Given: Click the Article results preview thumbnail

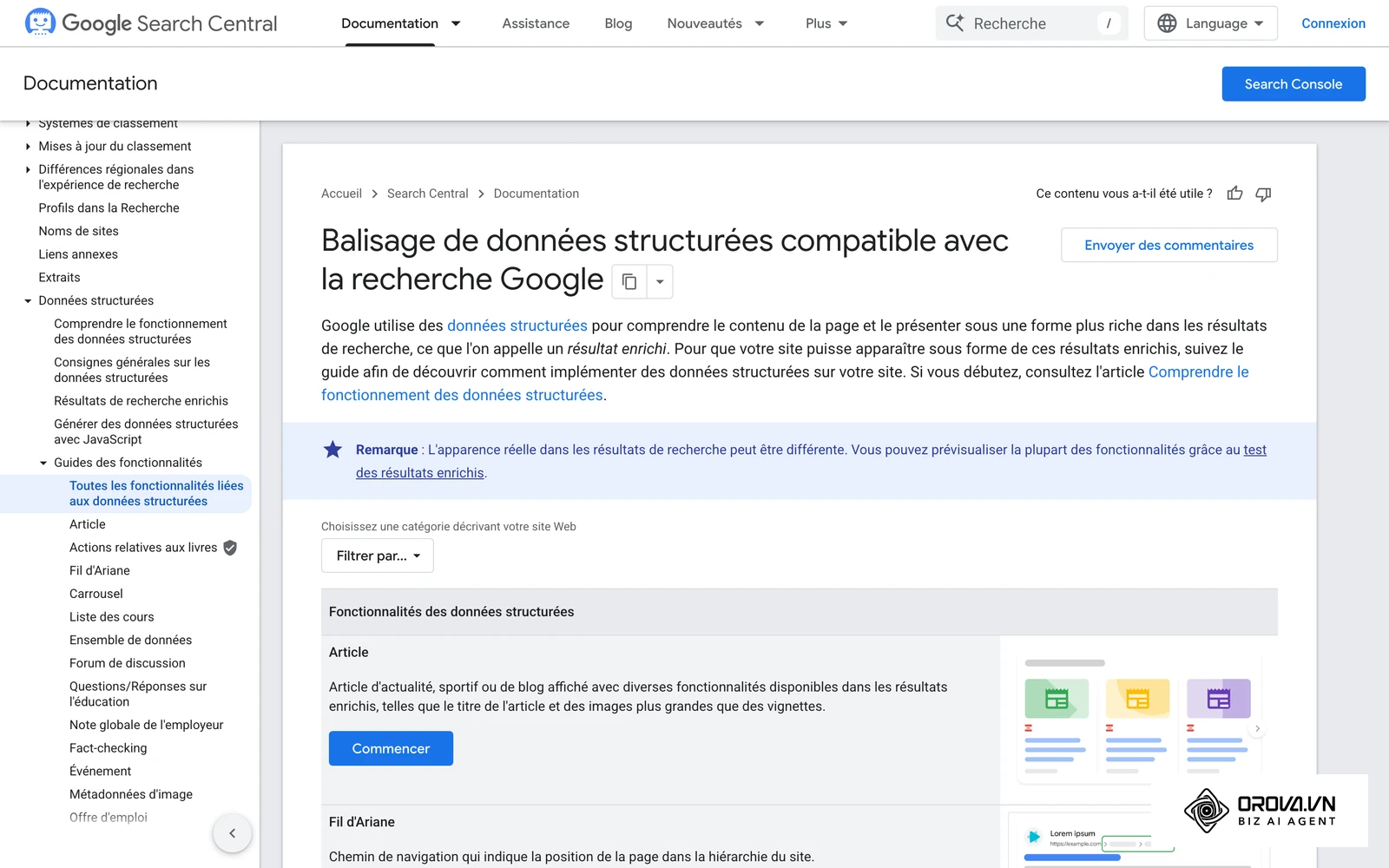Looking at the screenshot, I should (x=1138, y=720).
